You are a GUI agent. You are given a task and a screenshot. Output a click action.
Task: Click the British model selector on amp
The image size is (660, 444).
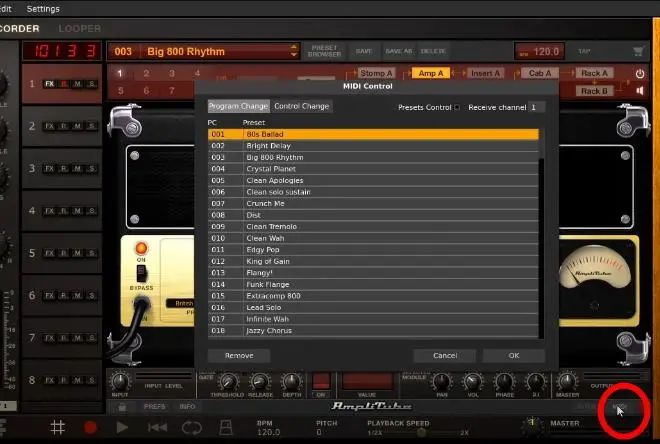(180, 303)
